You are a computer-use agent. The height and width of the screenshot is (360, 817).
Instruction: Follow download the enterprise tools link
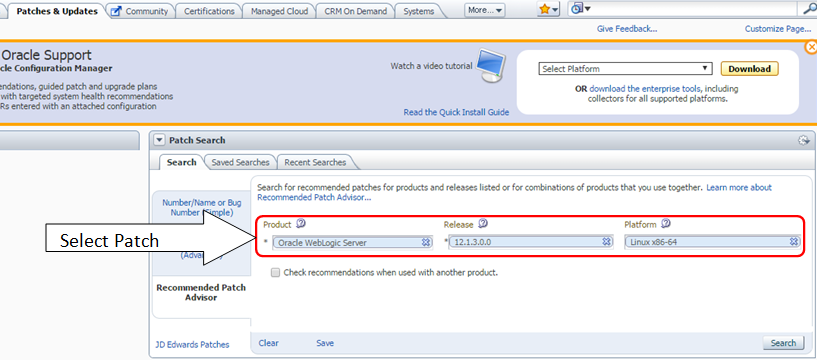[x=645, y=89]
